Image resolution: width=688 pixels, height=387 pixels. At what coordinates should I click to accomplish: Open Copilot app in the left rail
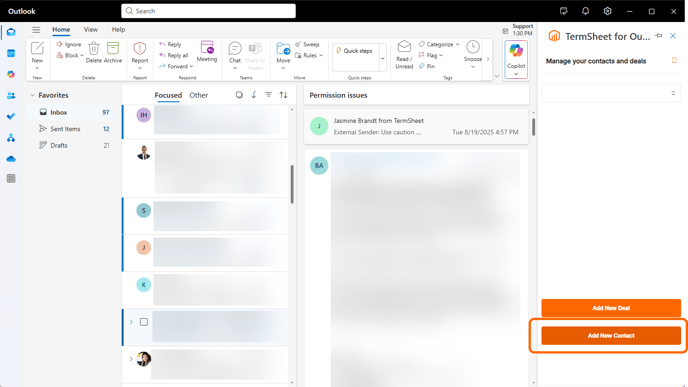click(11, 74)
